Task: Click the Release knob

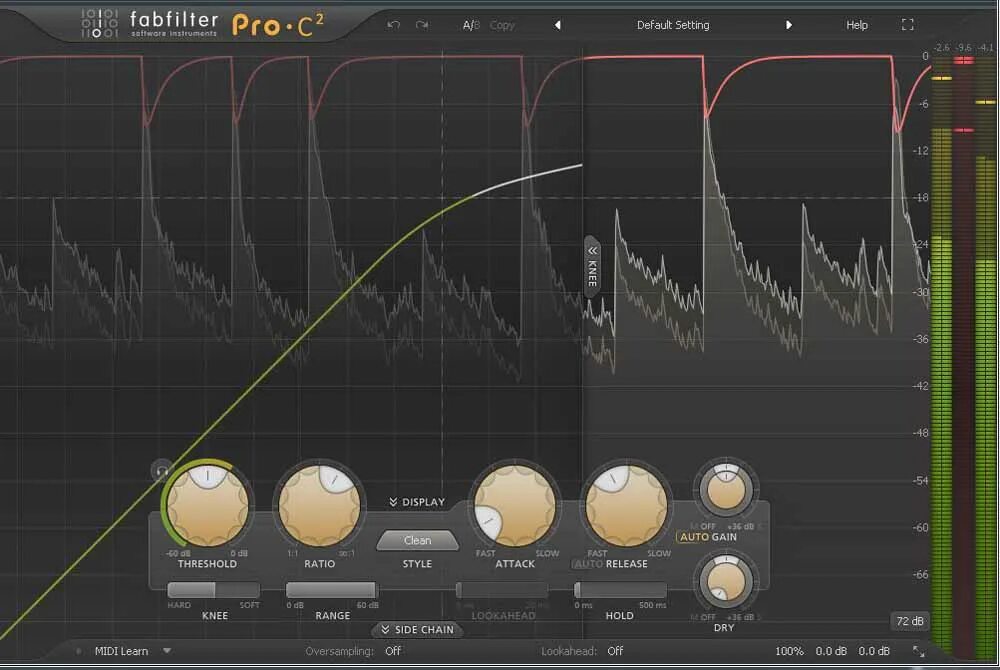Action: 626,505
